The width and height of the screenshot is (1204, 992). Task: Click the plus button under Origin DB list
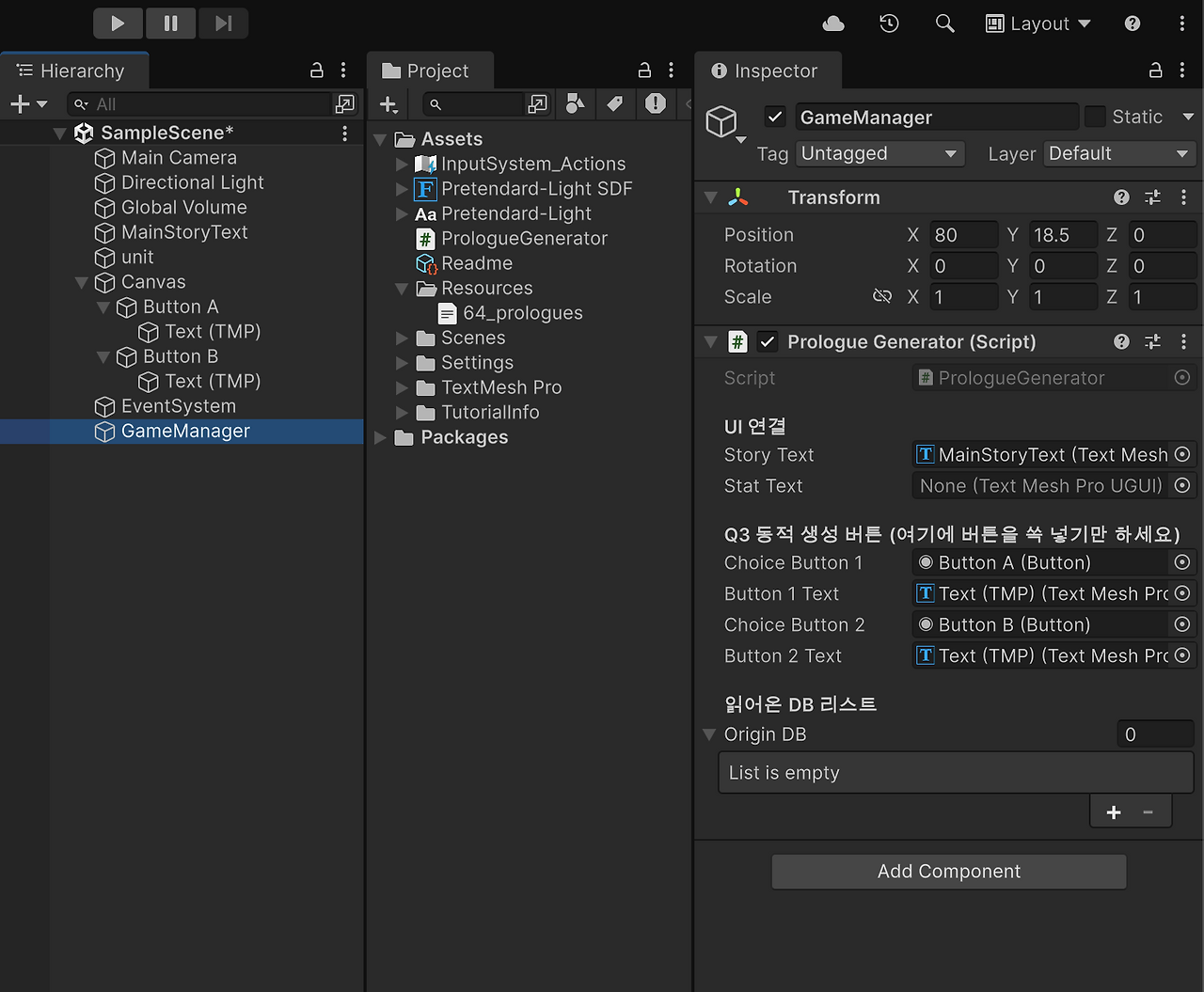click(1114, 811)
